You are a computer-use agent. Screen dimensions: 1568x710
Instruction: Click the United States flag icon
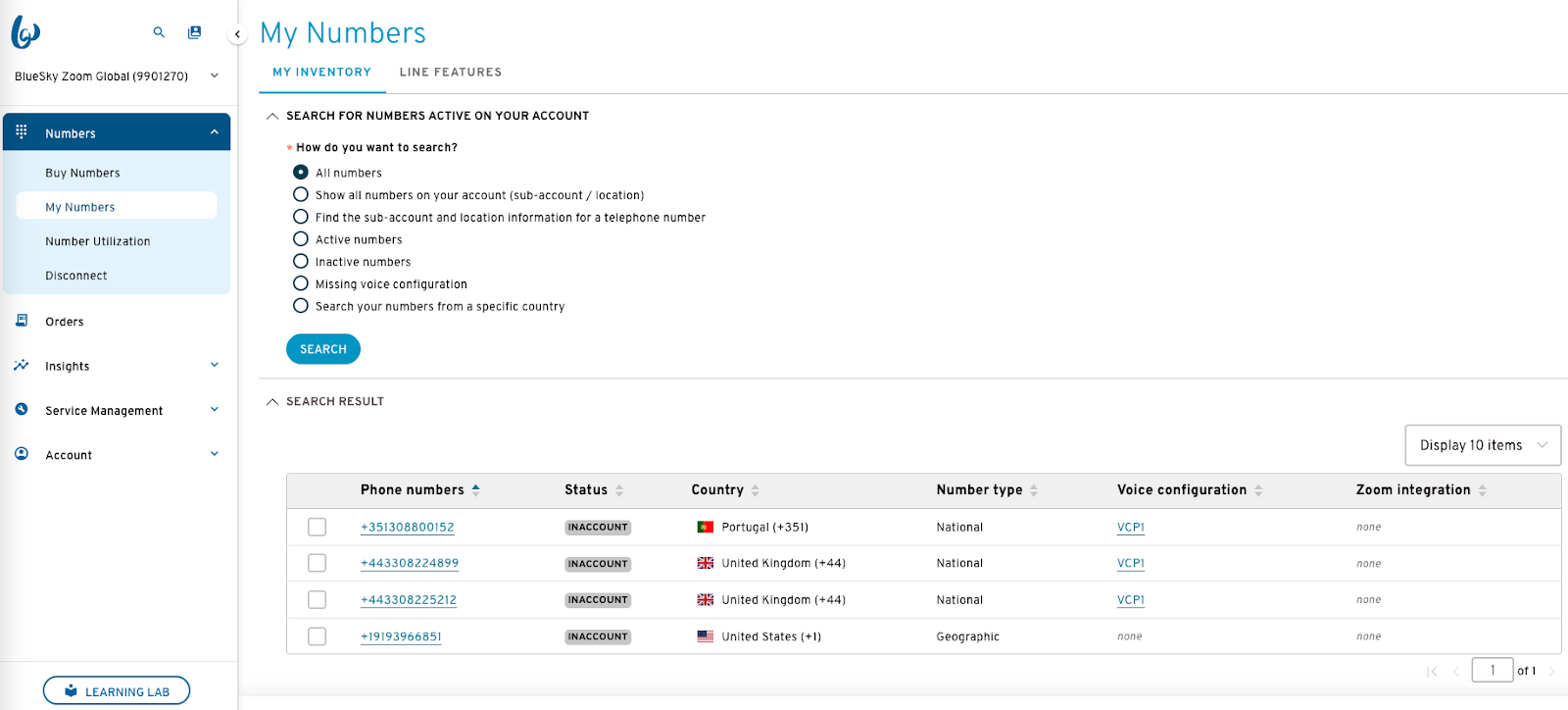705,636
